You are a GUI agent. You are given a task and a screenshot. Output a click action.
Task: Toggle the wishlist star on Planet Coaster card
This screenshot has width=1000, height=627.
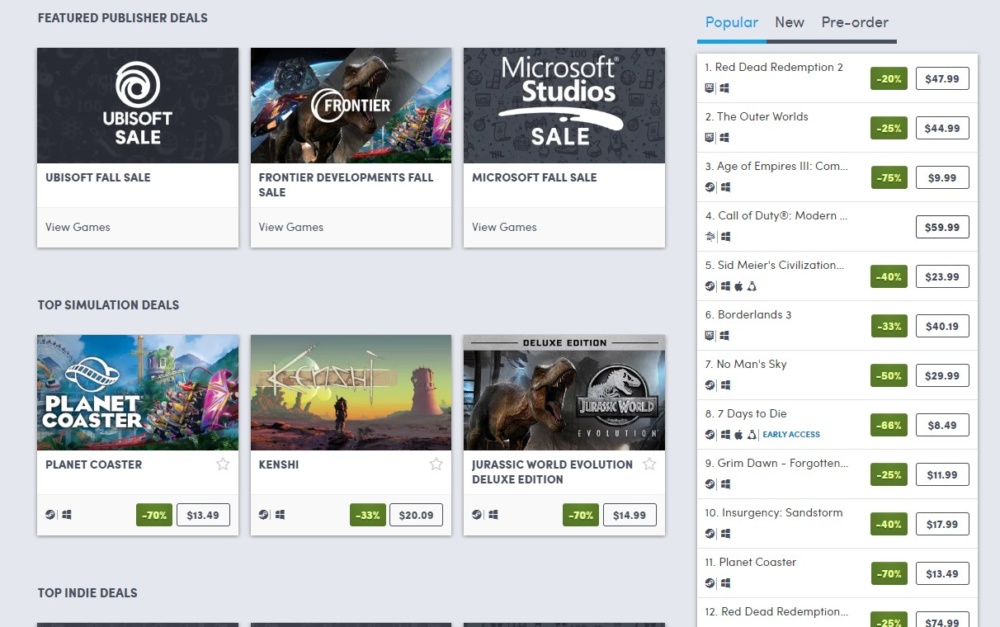pyautogui.click(x=223, y=464)
